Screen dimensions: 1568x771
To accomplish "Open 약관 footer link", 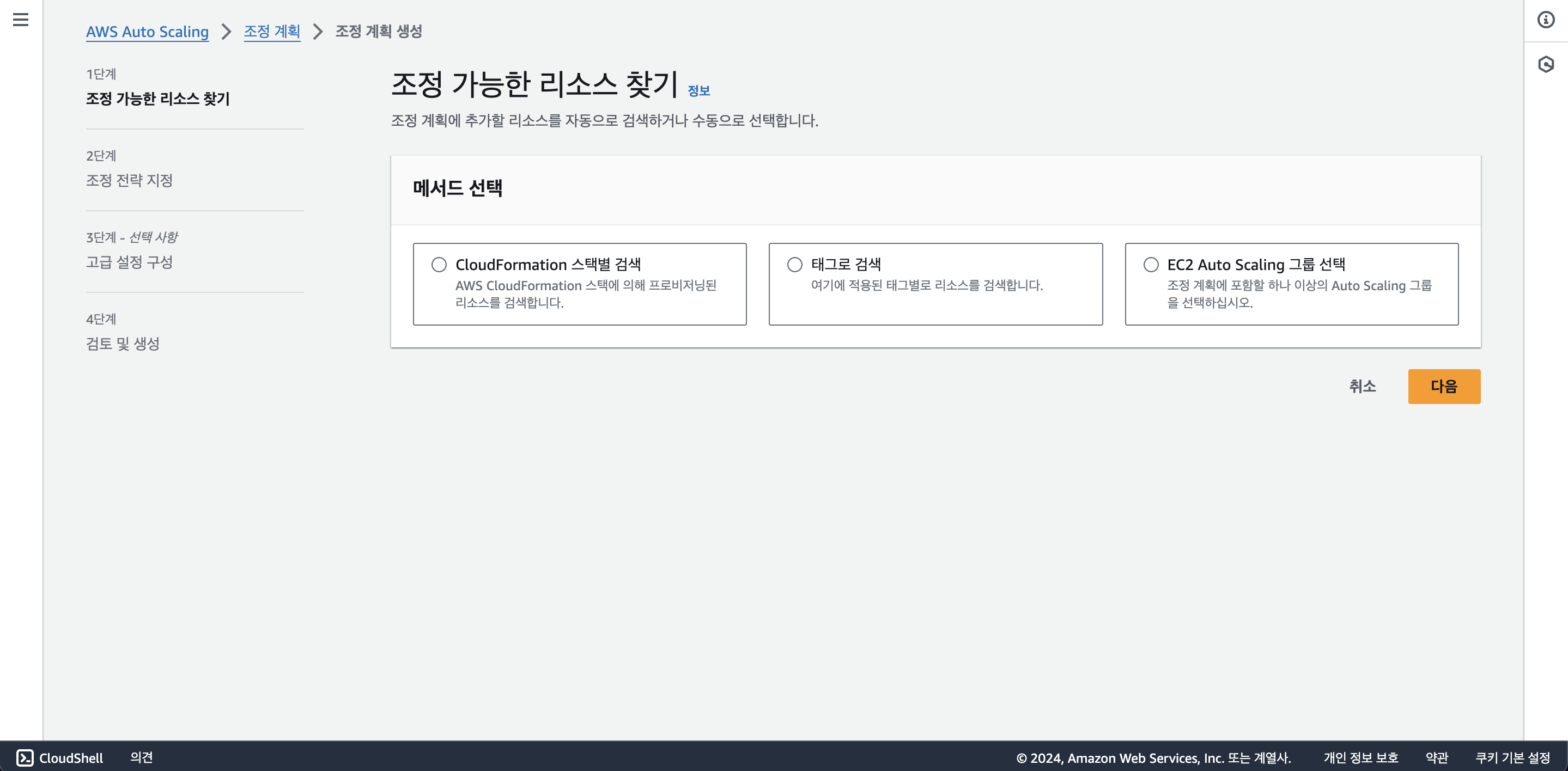I will 1437,757.
